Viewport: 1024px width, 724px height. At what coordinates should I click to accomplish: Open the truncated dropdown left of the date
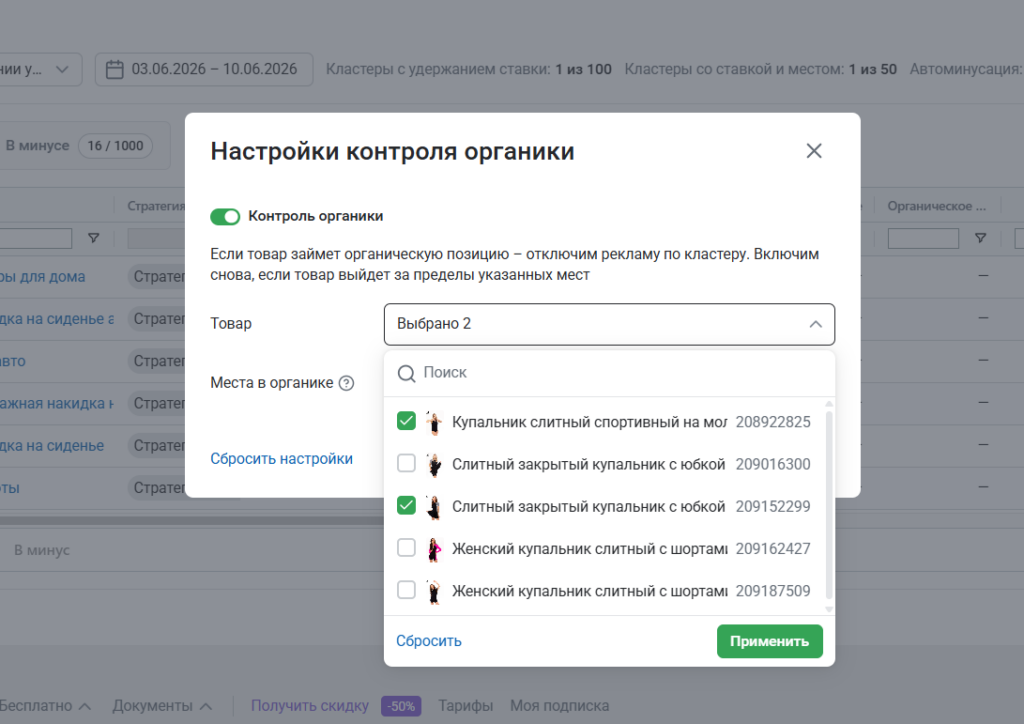[39, 69]
